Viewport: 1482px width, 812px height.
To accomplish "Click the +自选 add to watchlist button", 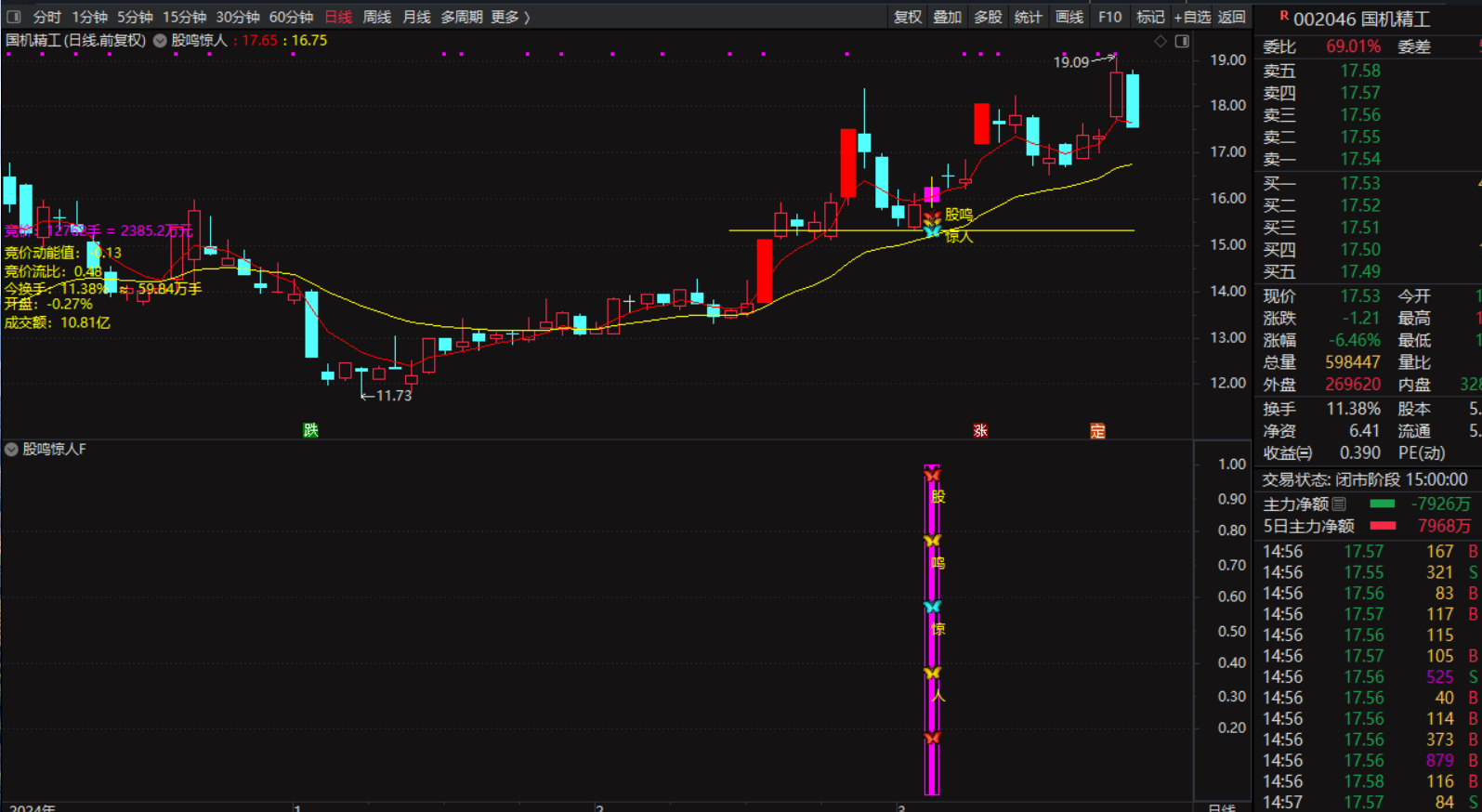I will [x=1192, y=17].
